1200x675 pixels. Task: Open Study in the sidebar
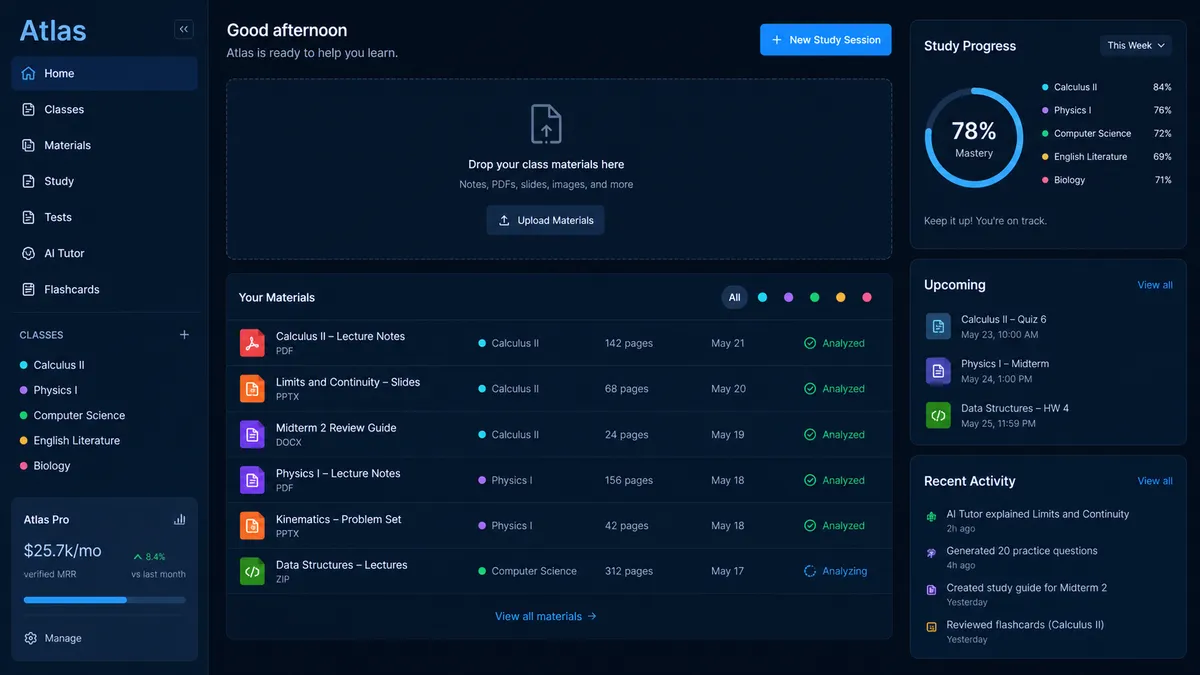click(104, 181)
